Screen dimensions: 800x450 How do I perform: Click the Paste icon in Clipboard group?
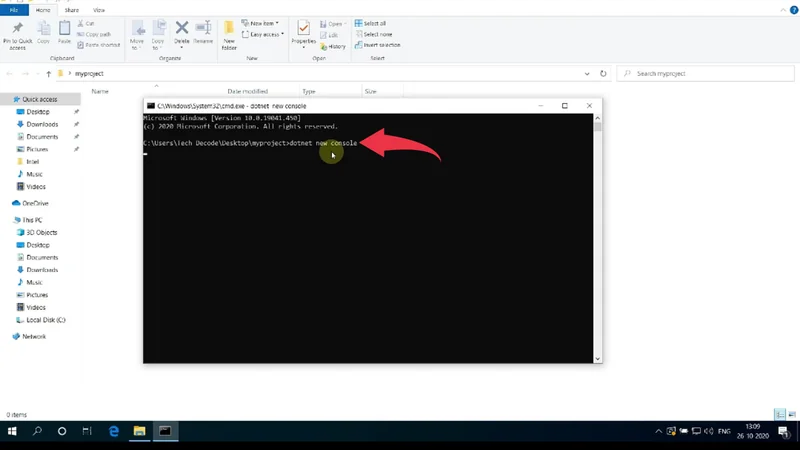coord(64,33)
